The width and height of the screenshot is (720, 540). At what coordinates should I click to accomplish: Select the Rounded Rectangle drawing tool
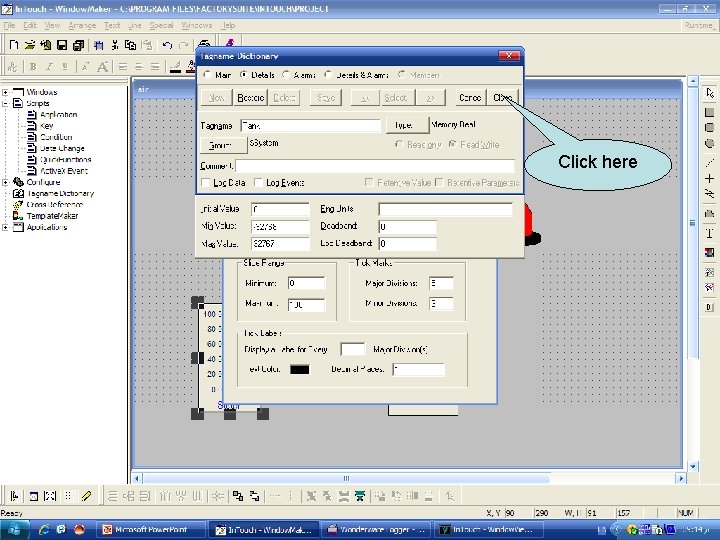point(710,128)
